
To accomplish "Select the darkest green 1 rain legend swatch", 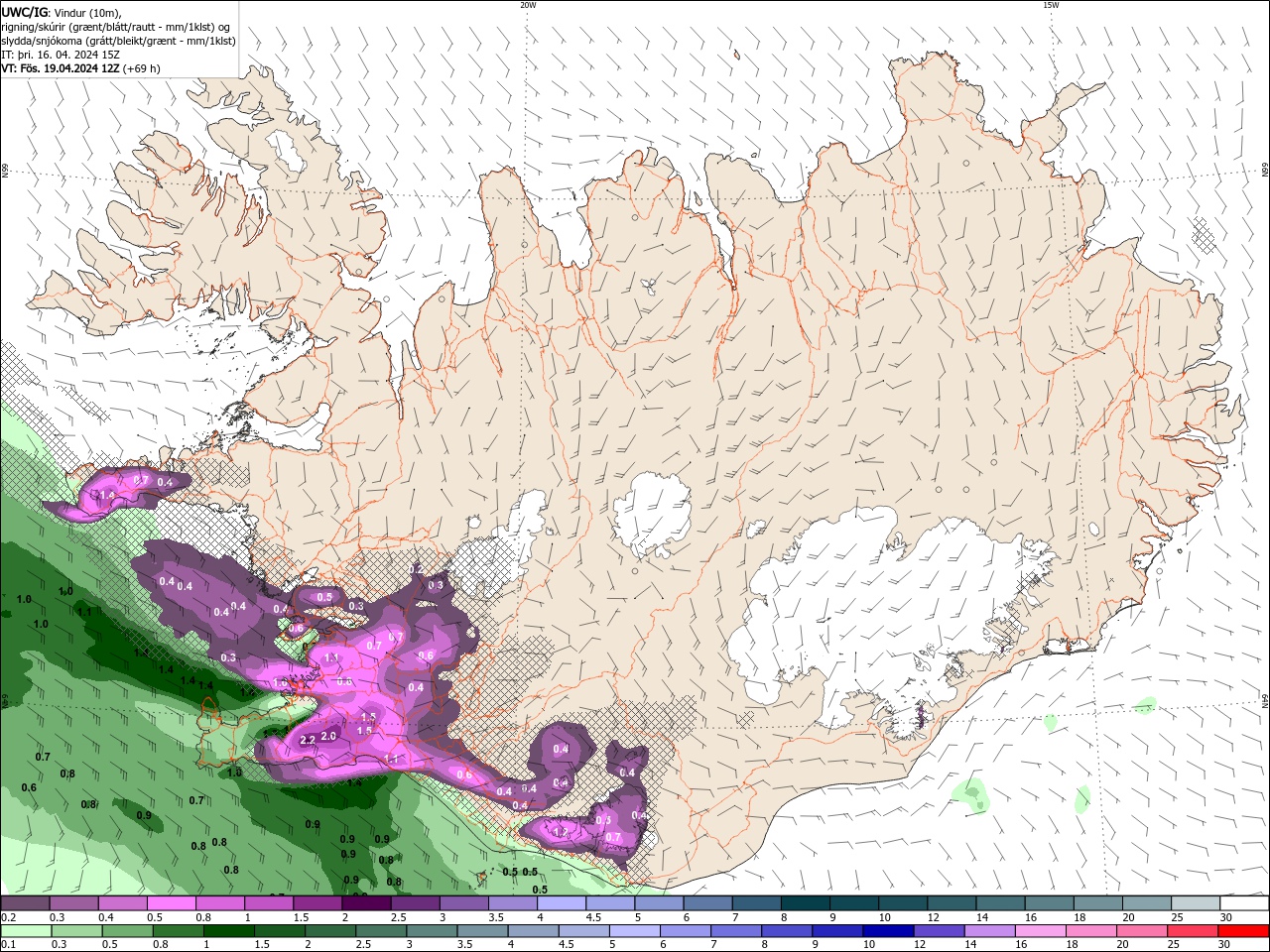I will (x=228, y=931).
